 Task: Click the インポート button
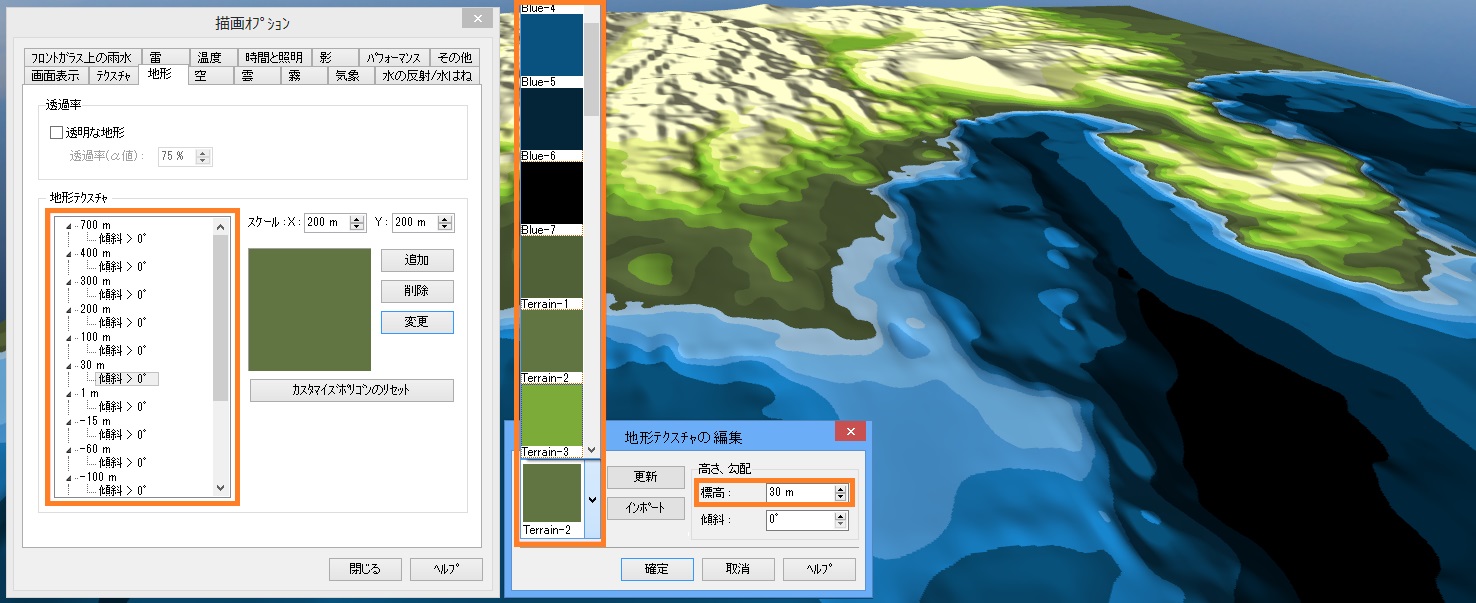(x=646, y=508)
